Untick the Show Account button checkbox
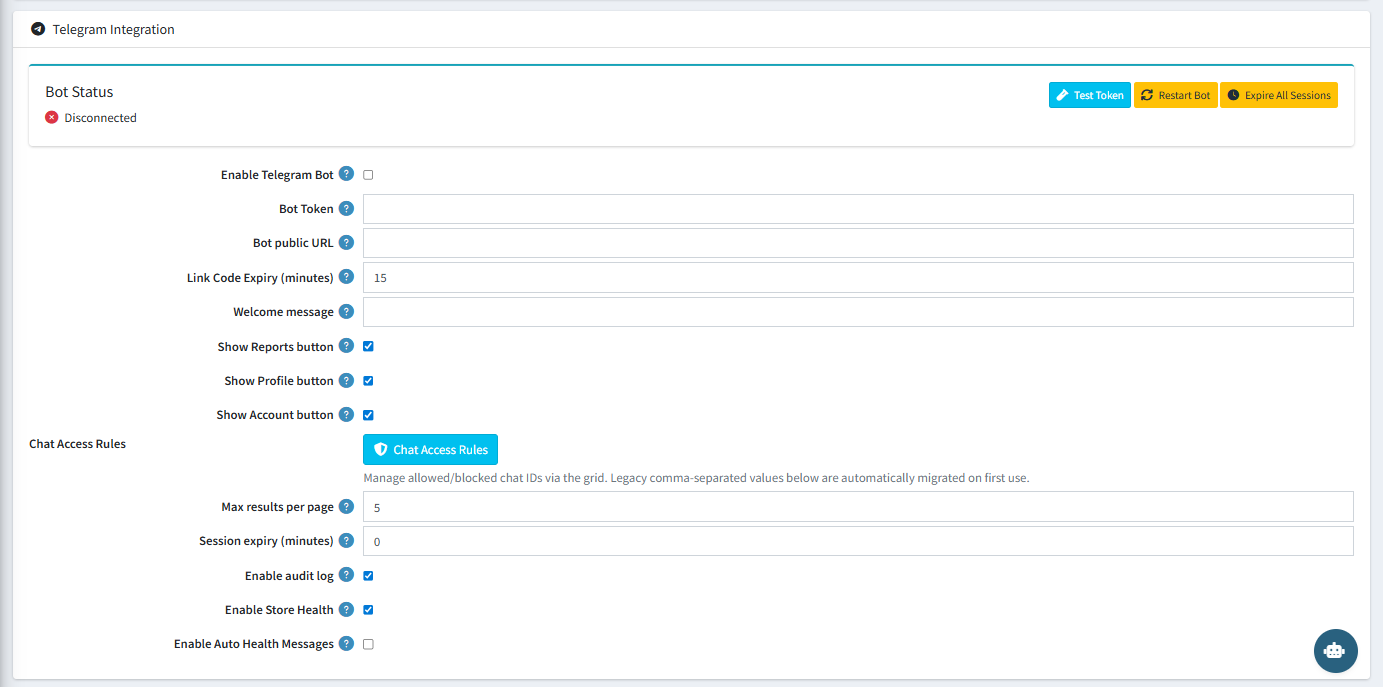 [368, 415]
